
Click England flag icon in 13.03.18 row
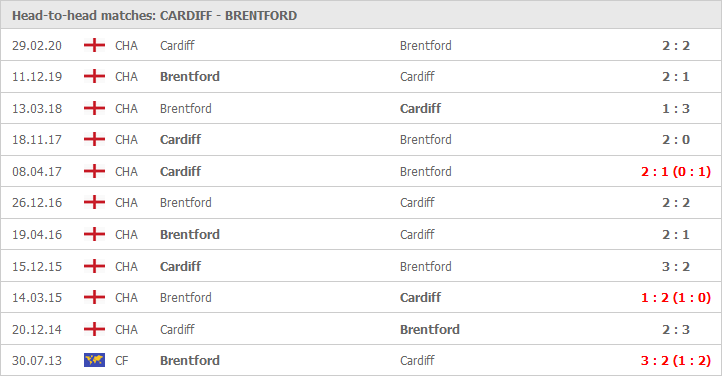click(94, 108)
